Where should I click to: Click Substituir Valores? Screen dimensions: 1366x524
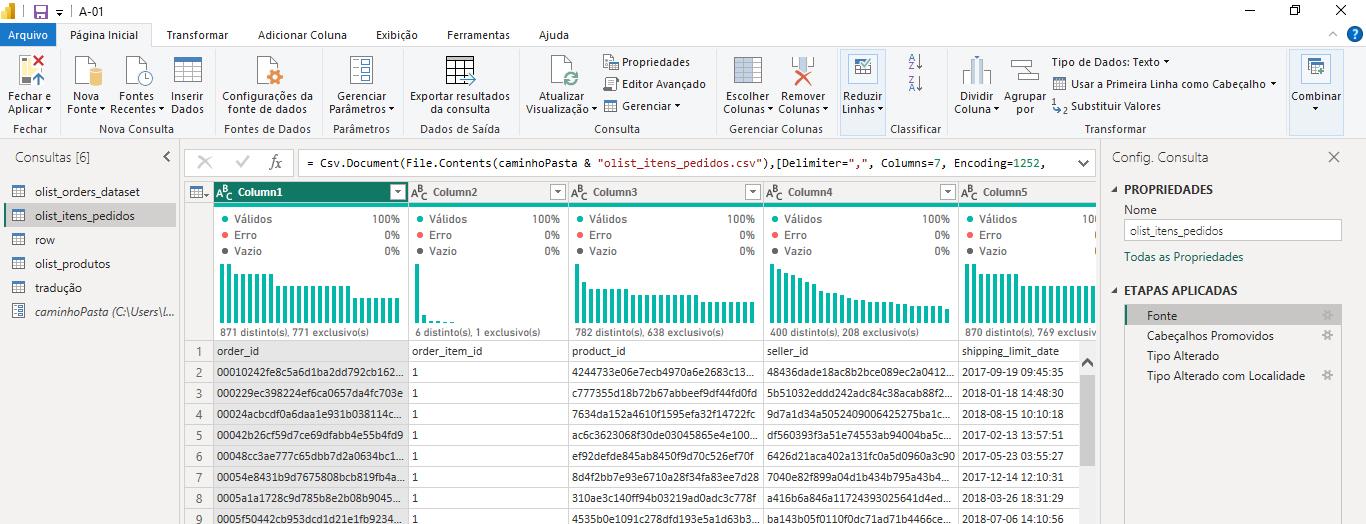pyautogui.click(x=1106, y=106)
